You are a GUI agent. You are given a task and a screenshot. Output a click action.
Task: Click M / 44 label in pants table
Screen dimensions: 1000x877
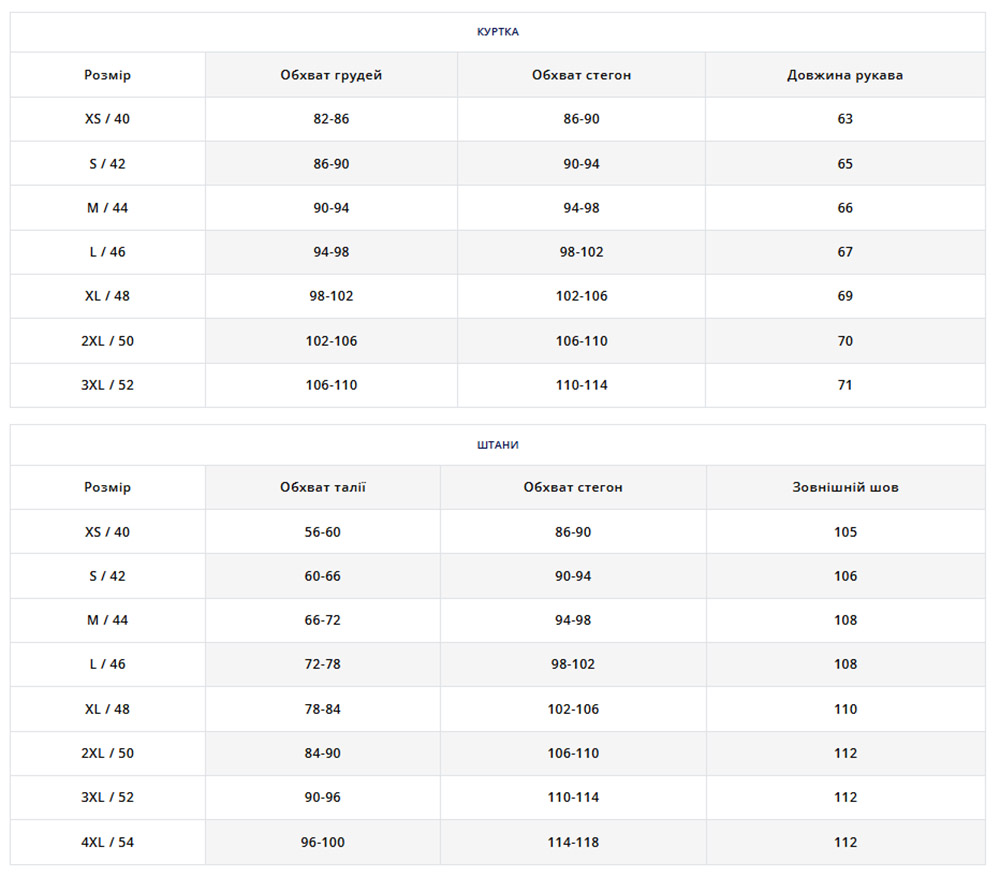(107, 620)
